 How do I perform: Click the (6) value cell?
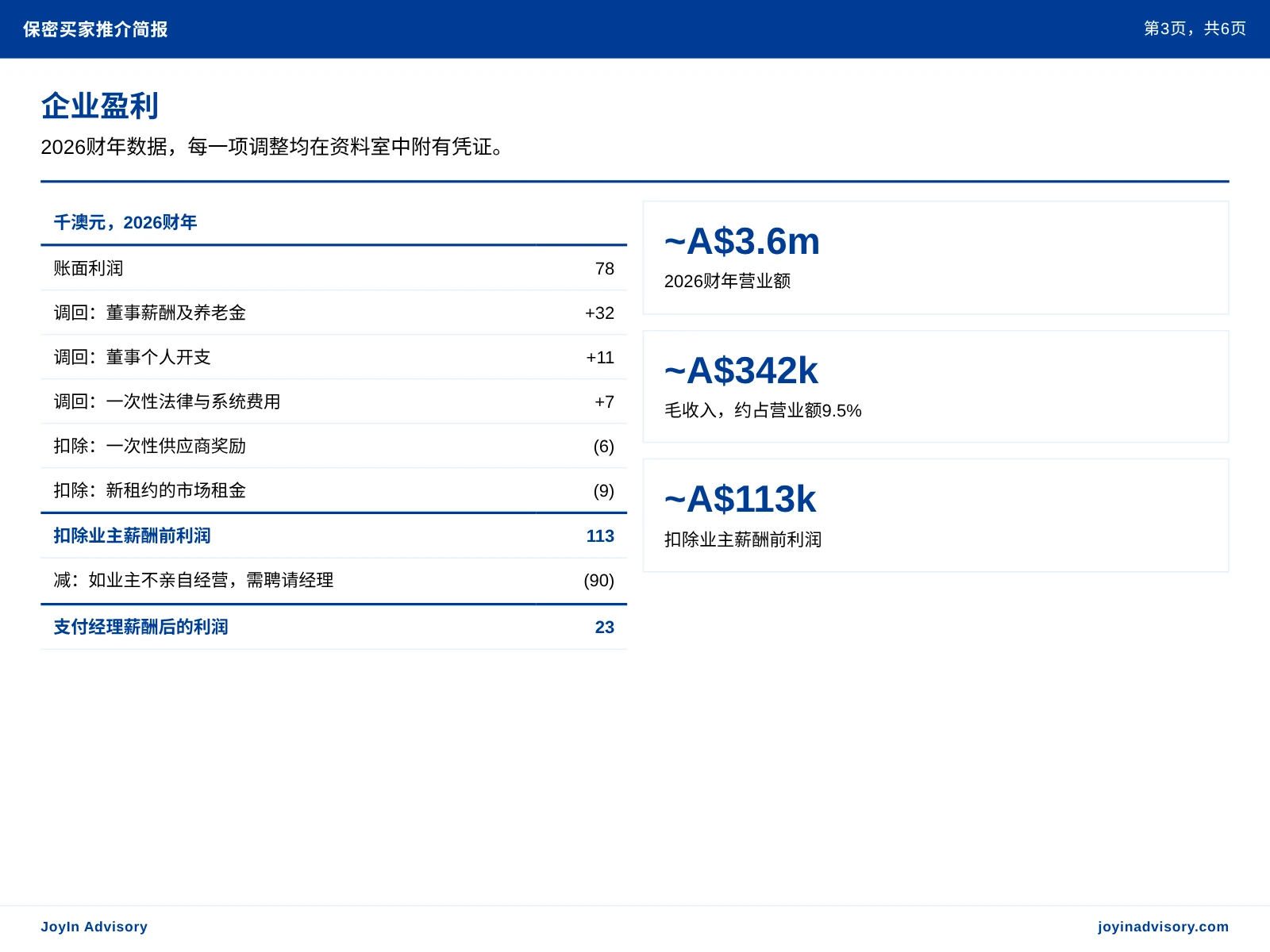tap(603, 447)
